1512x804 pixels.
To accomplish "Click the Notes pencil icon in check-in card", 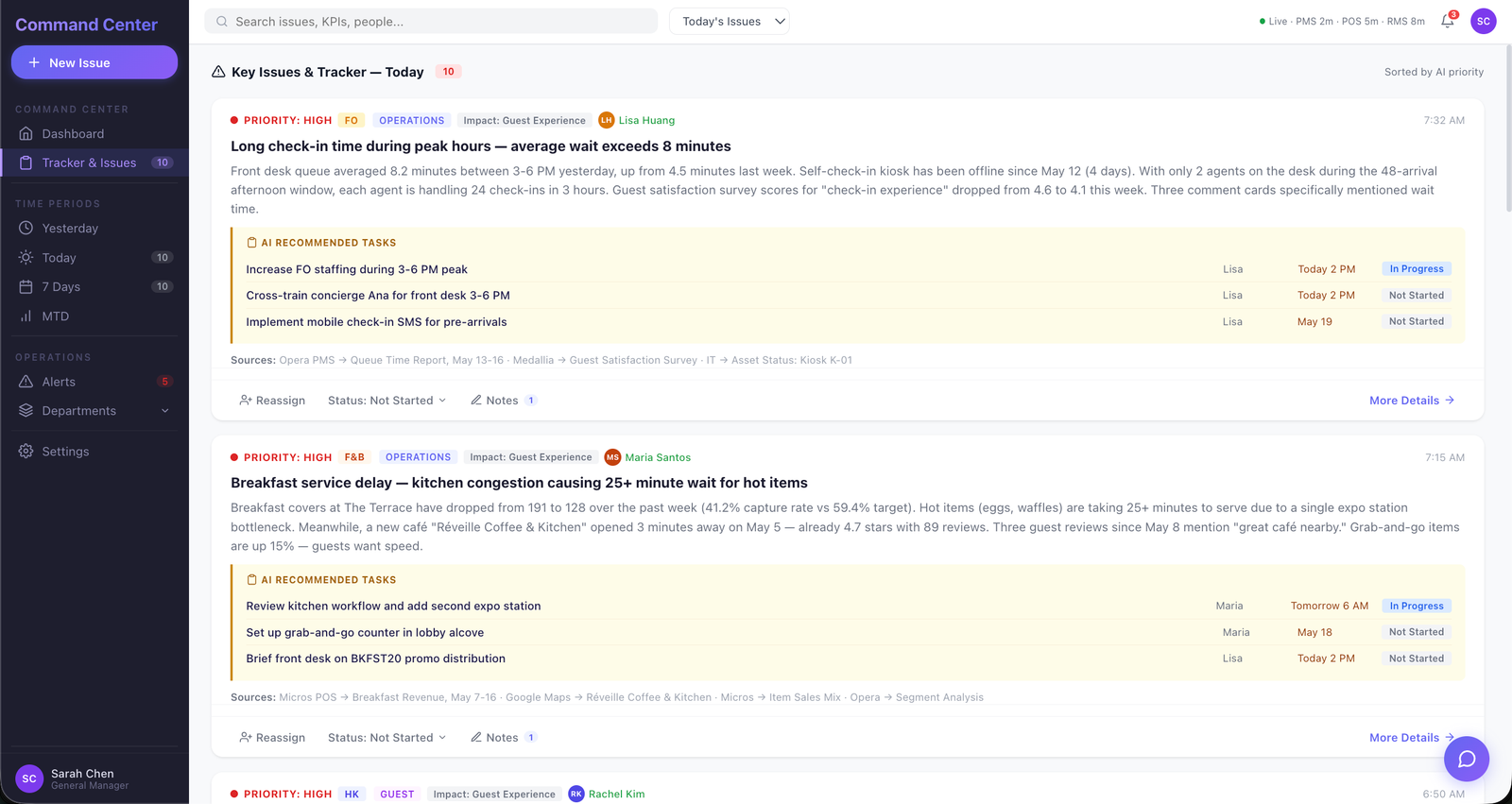I will tap(476, 400).
